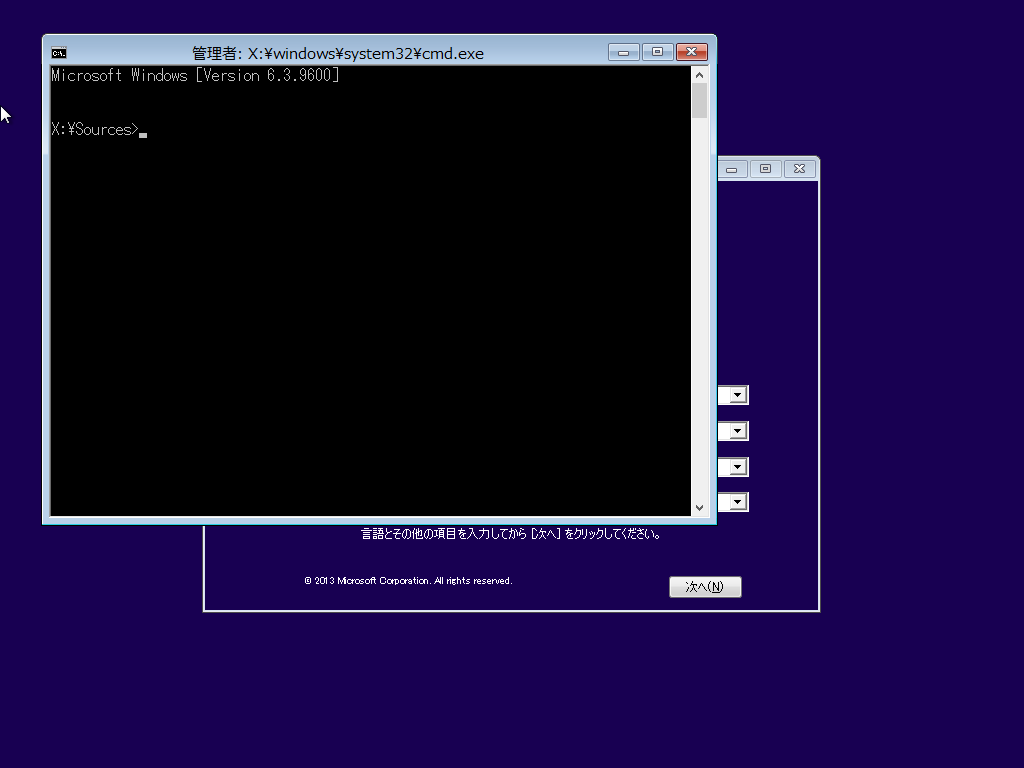Image resolution: width=1024 pixels, height=768 pixels.
Task: Click the X:¥Sources> prompt line
Action: pos(99,129)
